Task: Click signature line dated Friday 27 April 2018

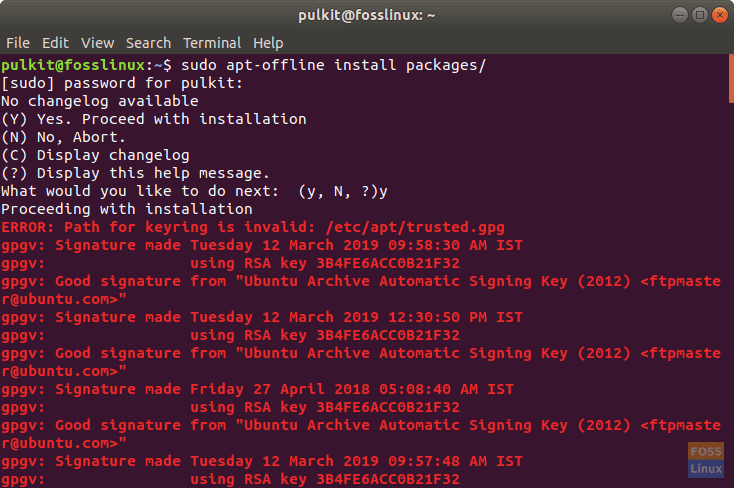Action: click(x=257, y=389)
